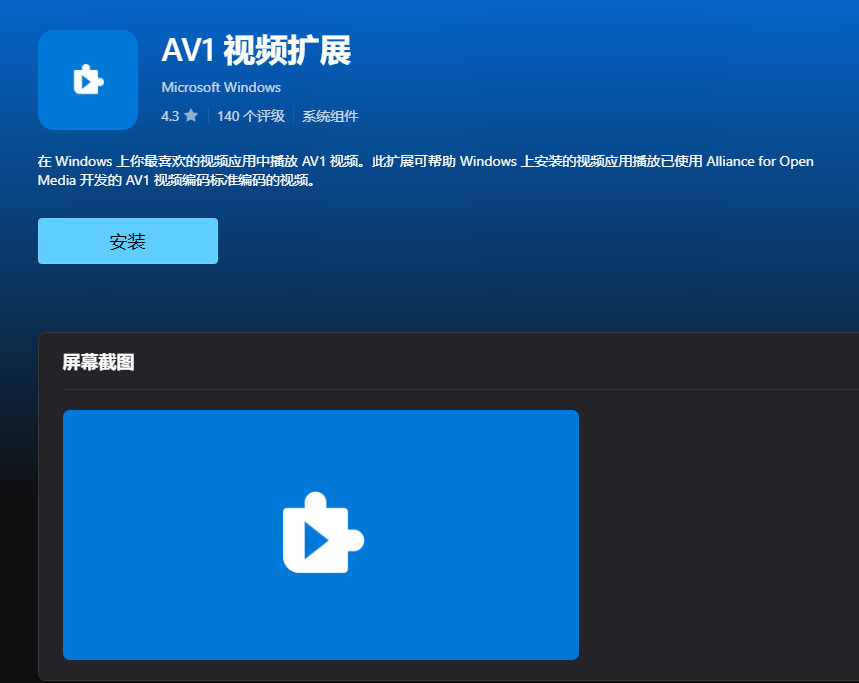Click the AV1 Video Extension app icon
859x683 pixels.
pos(88,80)
